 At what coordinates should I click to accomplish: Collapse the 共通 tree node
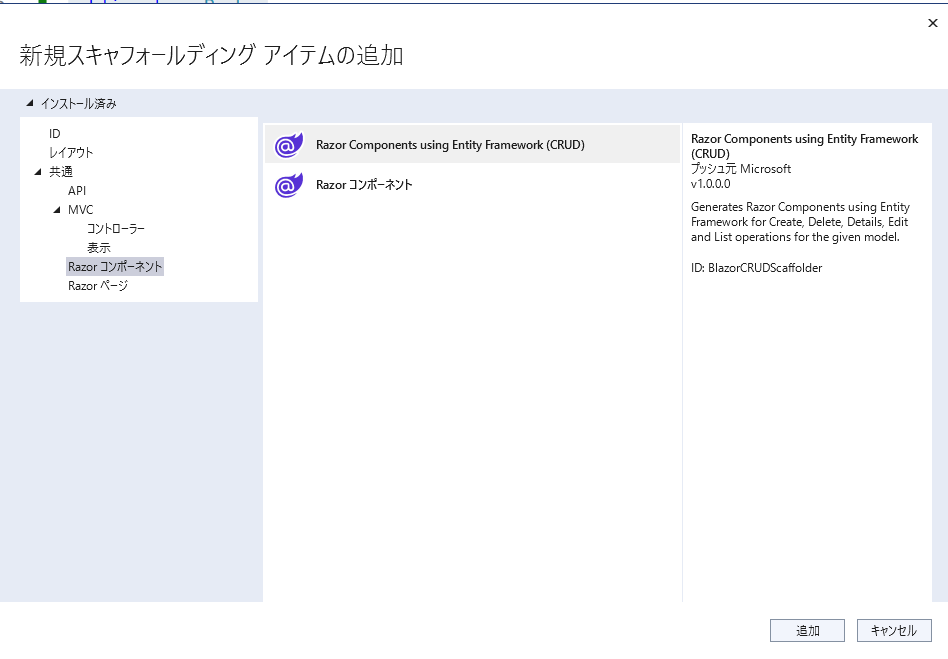pyautogui.click(x=38, y=172)
